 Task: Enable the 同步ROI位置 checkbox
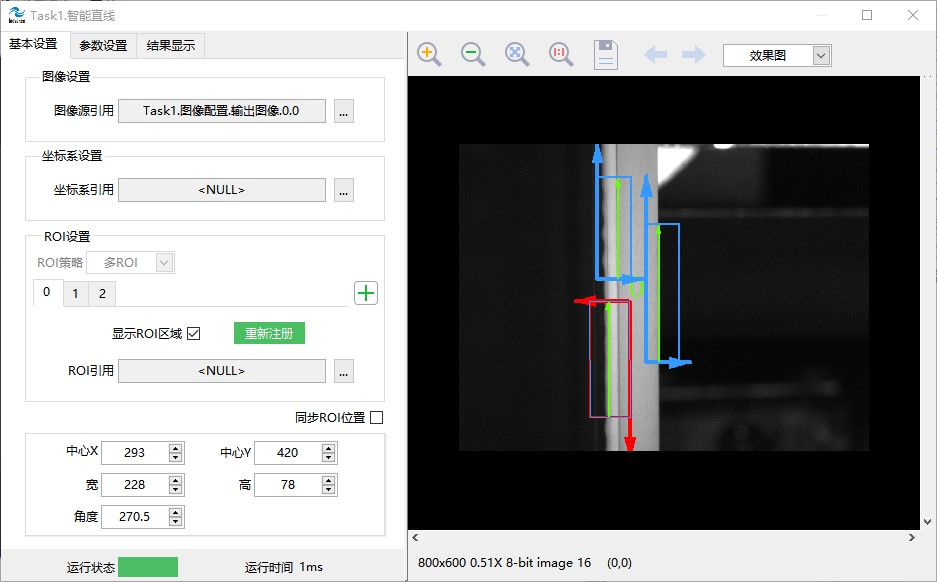point(377,418)
